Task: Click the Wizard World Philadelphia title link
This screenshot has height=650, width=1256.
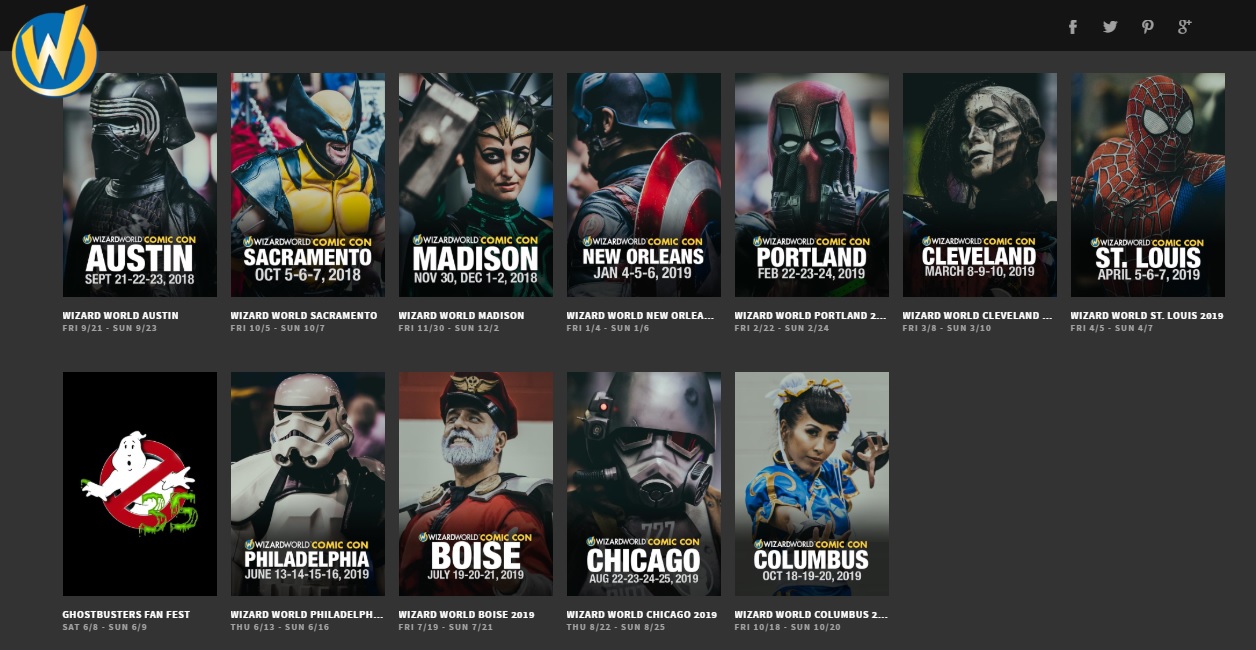Action: pos(307,615)
